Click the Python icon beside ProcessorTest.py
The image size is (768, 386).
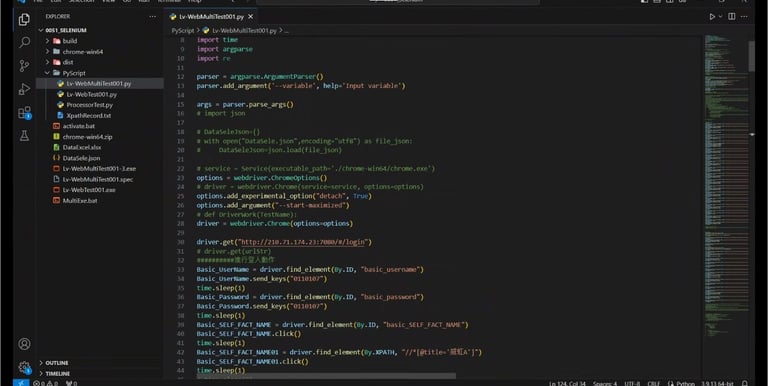60,105
